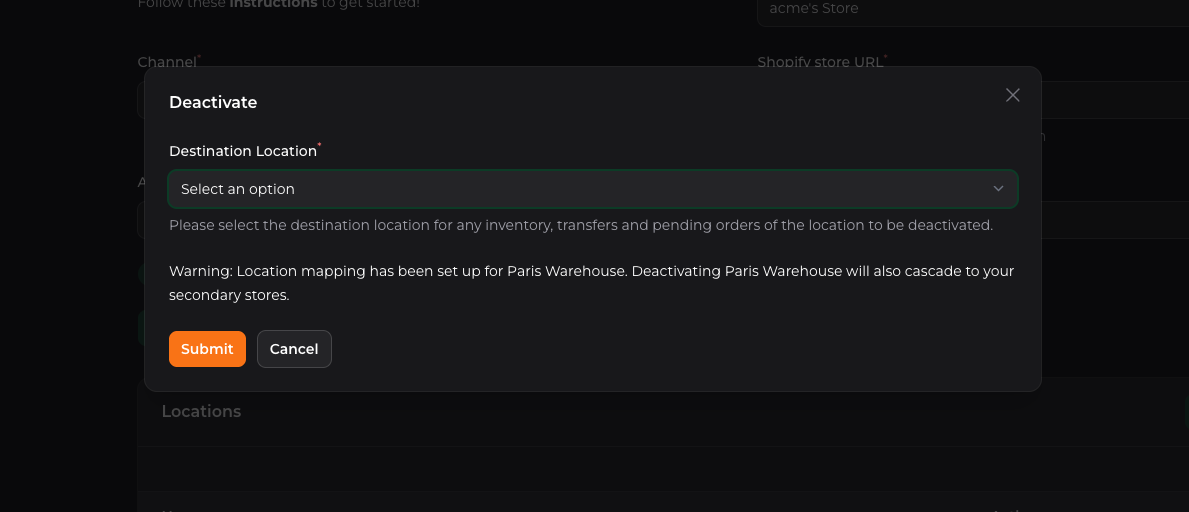Click the Paris Warehouse warning message
The height and width of the screenshot is (512, 1189).
pos(591,283)
